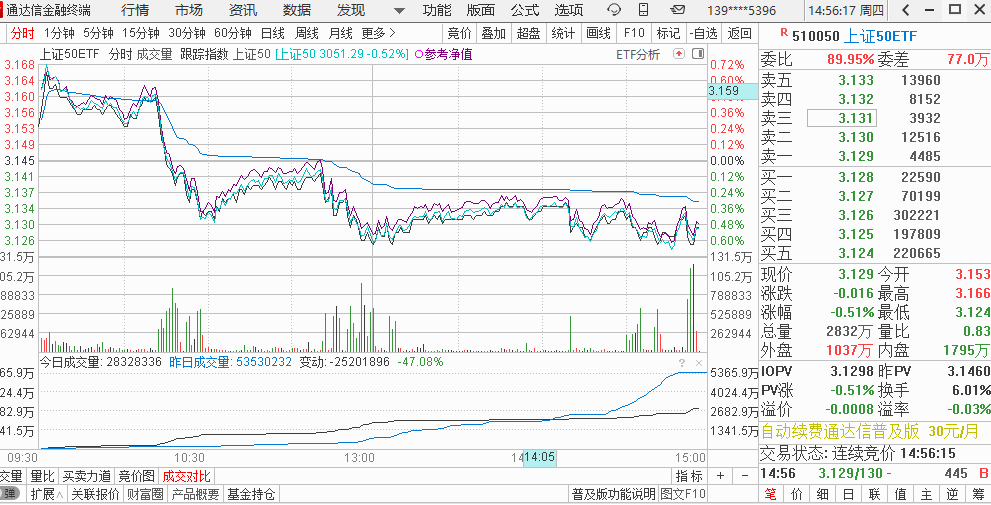Expand the 扩展 panel at bottom
This screenshot has width=991, height=505.
point(46,494)
